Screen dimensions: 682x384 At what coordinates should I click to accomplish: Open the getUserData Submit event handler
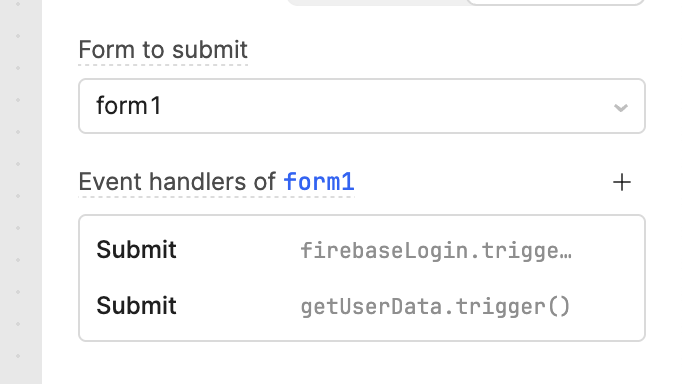362,306
